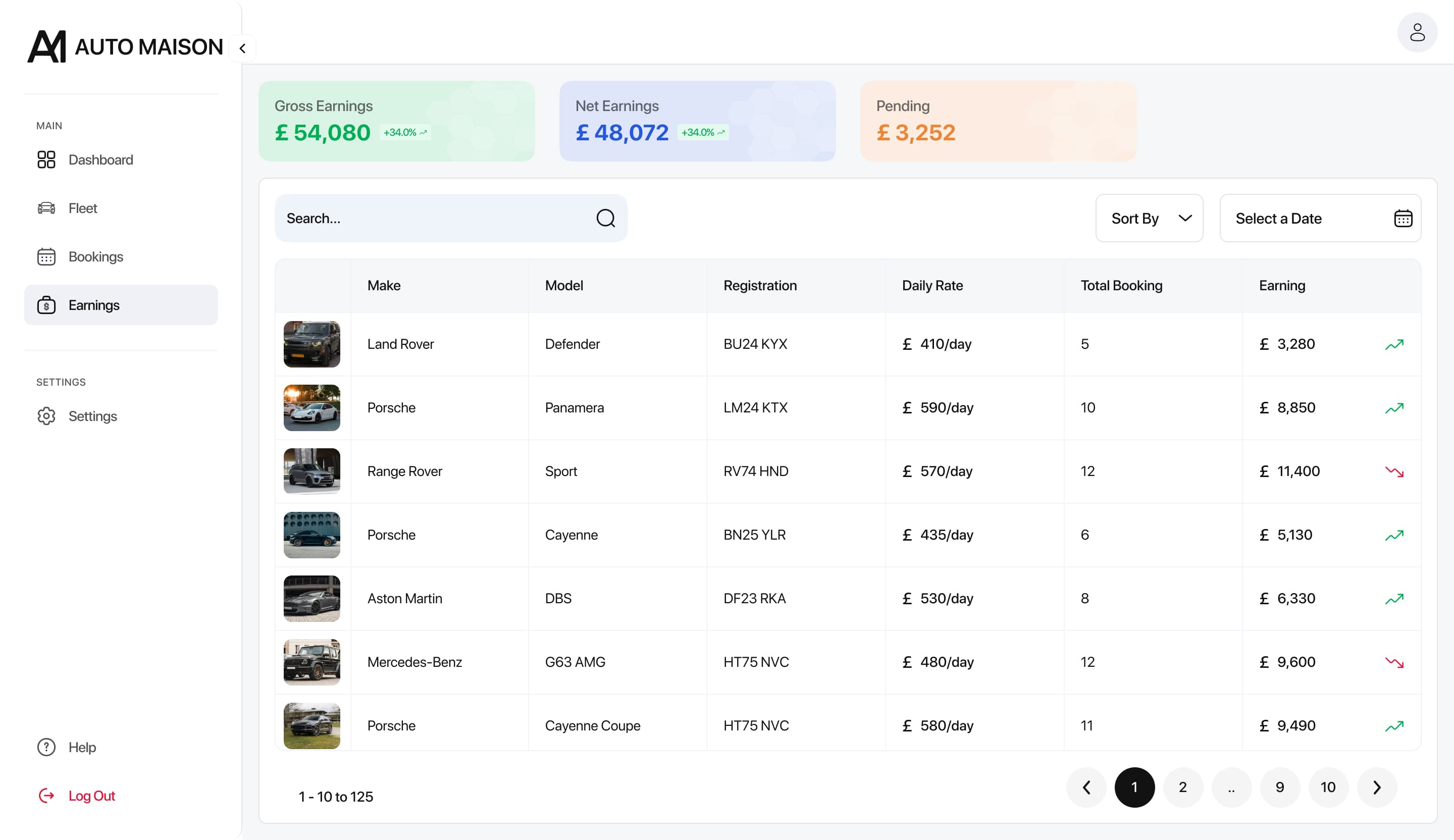Screen dimensions: 1454x840
Task: Collapse the sidebar with chevron button
Action: (242, 48)
